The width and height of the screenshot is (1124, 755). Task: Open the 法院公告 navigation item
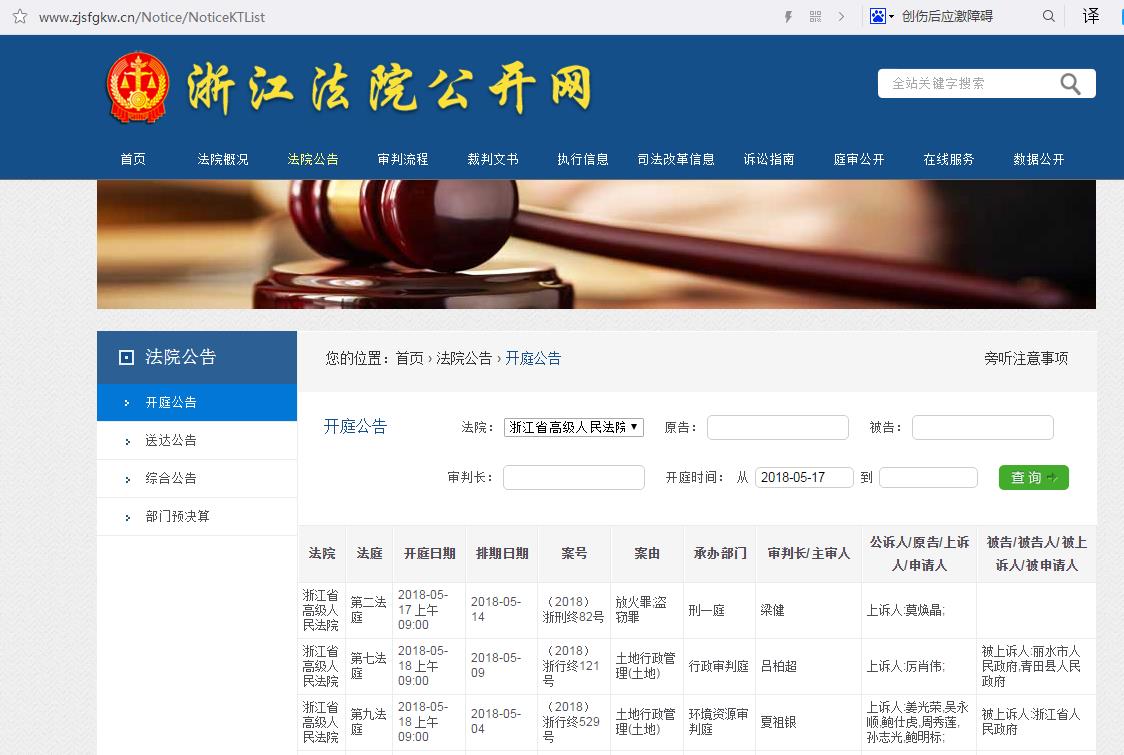coord(313,159)
